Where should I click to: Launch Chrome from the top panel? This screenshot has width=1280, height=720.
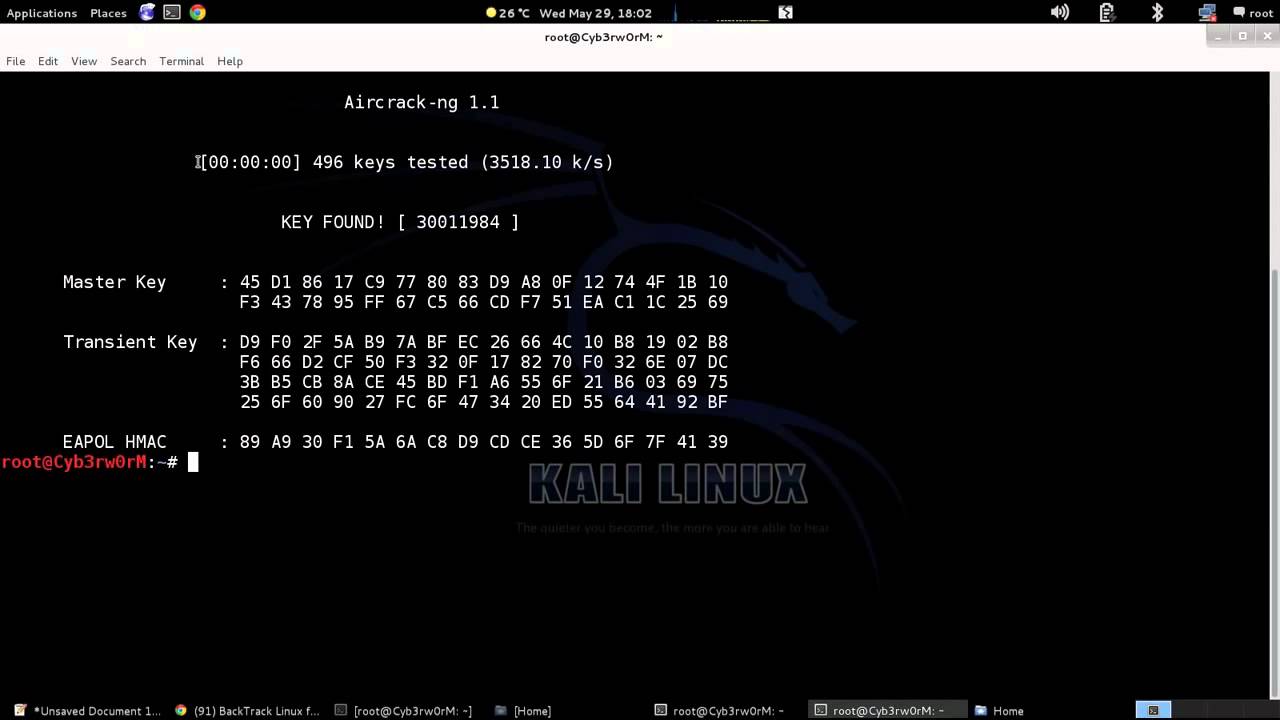tap(198, 13)
